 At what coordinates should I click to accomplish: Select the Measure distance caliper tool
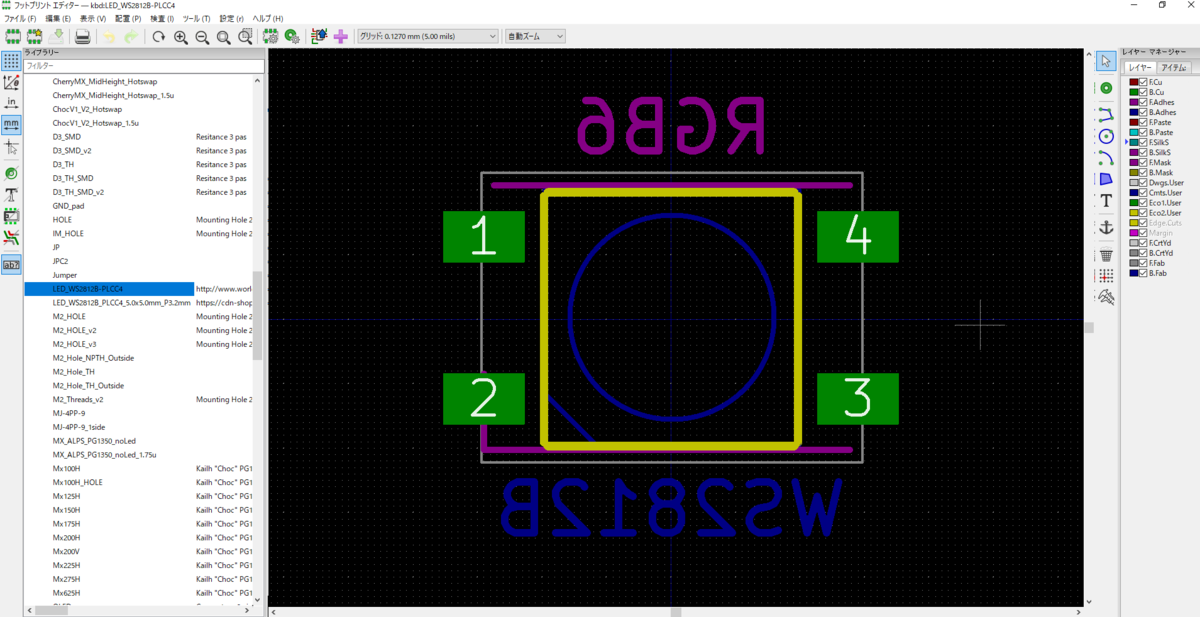tap(1106, 297)
